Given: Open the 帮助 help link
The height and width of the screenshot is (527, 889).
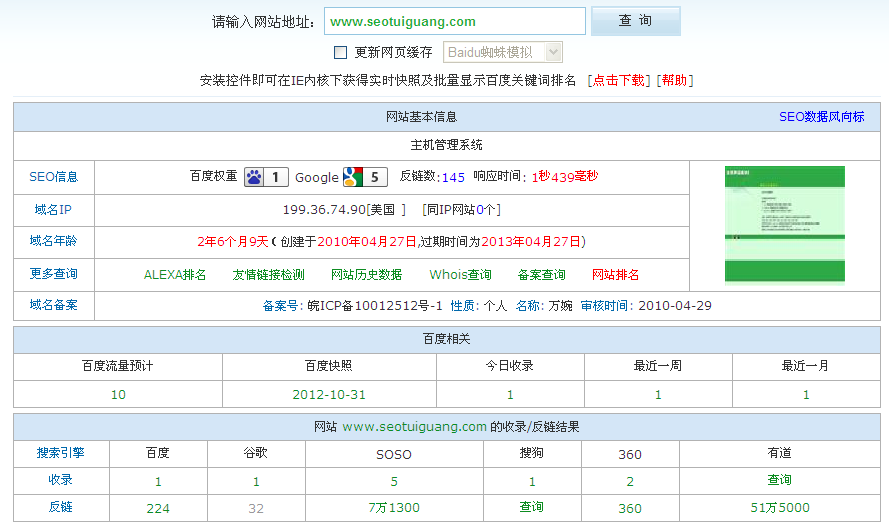Looking at the screenshot, I should (x=675, y=80).
